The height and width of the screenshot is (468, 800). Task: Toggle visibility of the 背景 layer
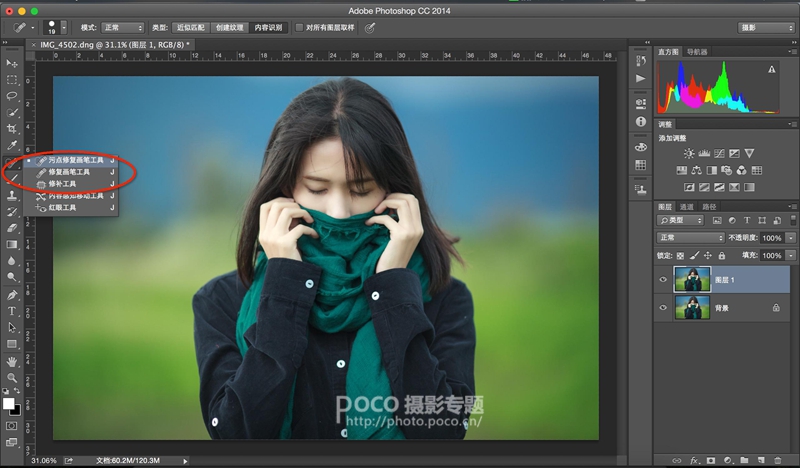click(663, 309)
